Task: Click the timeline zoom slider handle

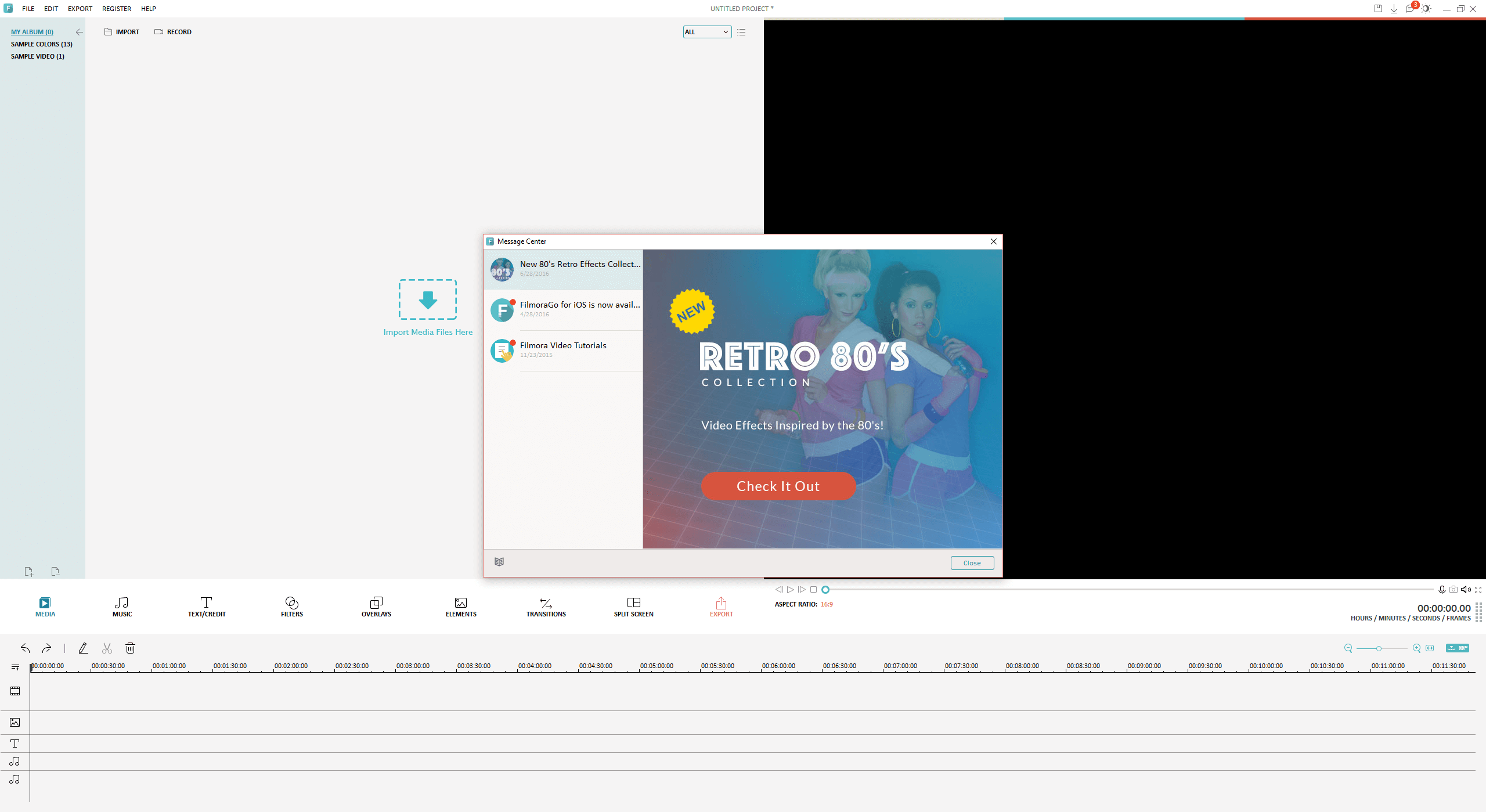Action: pos(1379,648)
